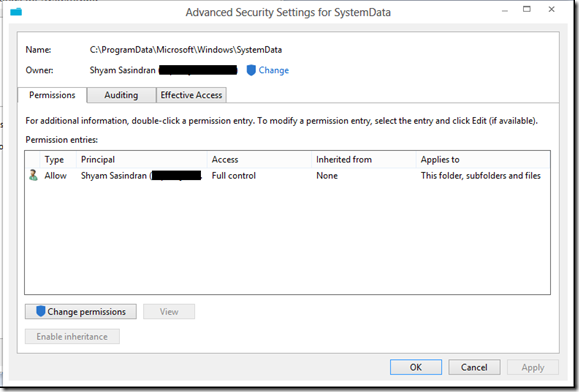The height and width of the screenshot is (392, 579).
Task: Click the Change owner link
Action: coord(274,70)
